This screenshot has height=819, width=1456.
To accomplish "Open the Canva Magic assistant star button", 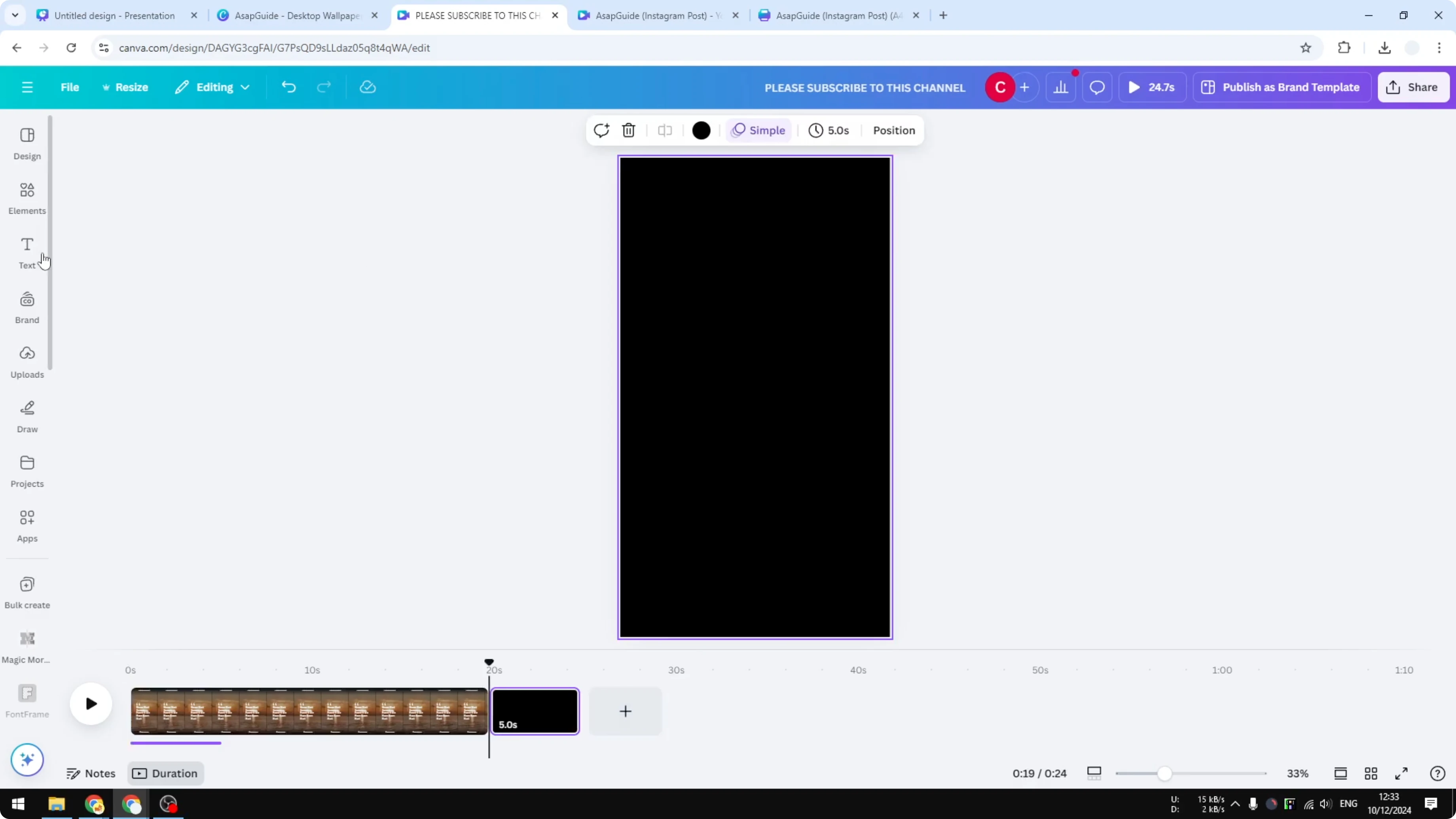I will click(x=27, y=759).
